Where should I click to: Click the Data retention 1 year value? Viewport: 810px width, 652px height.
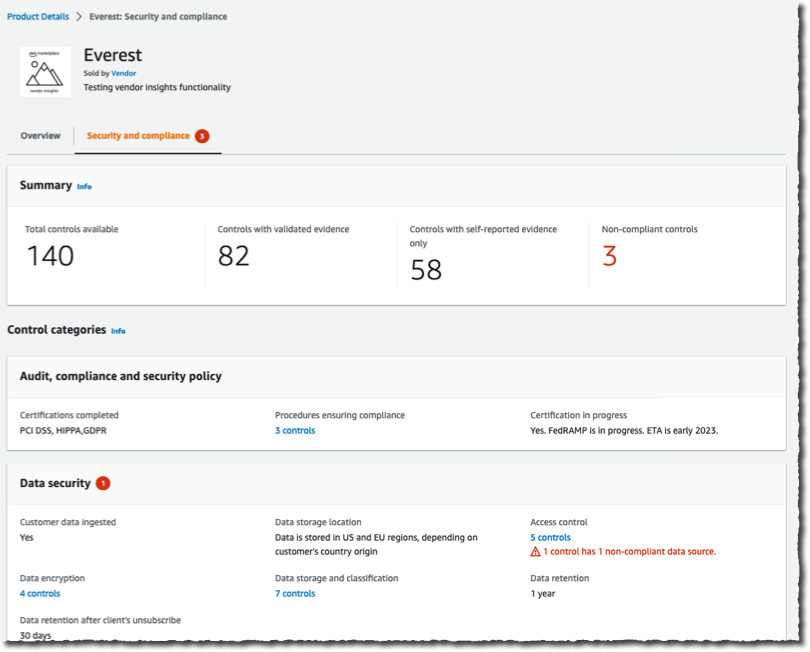542,594
